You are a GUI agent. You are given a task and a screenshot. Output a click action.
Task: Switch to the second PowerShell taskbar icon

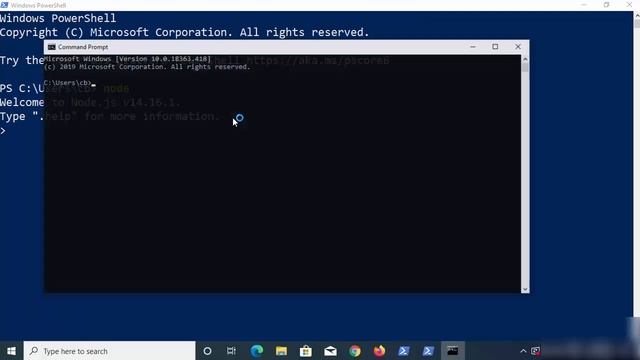tap(428, 351)
